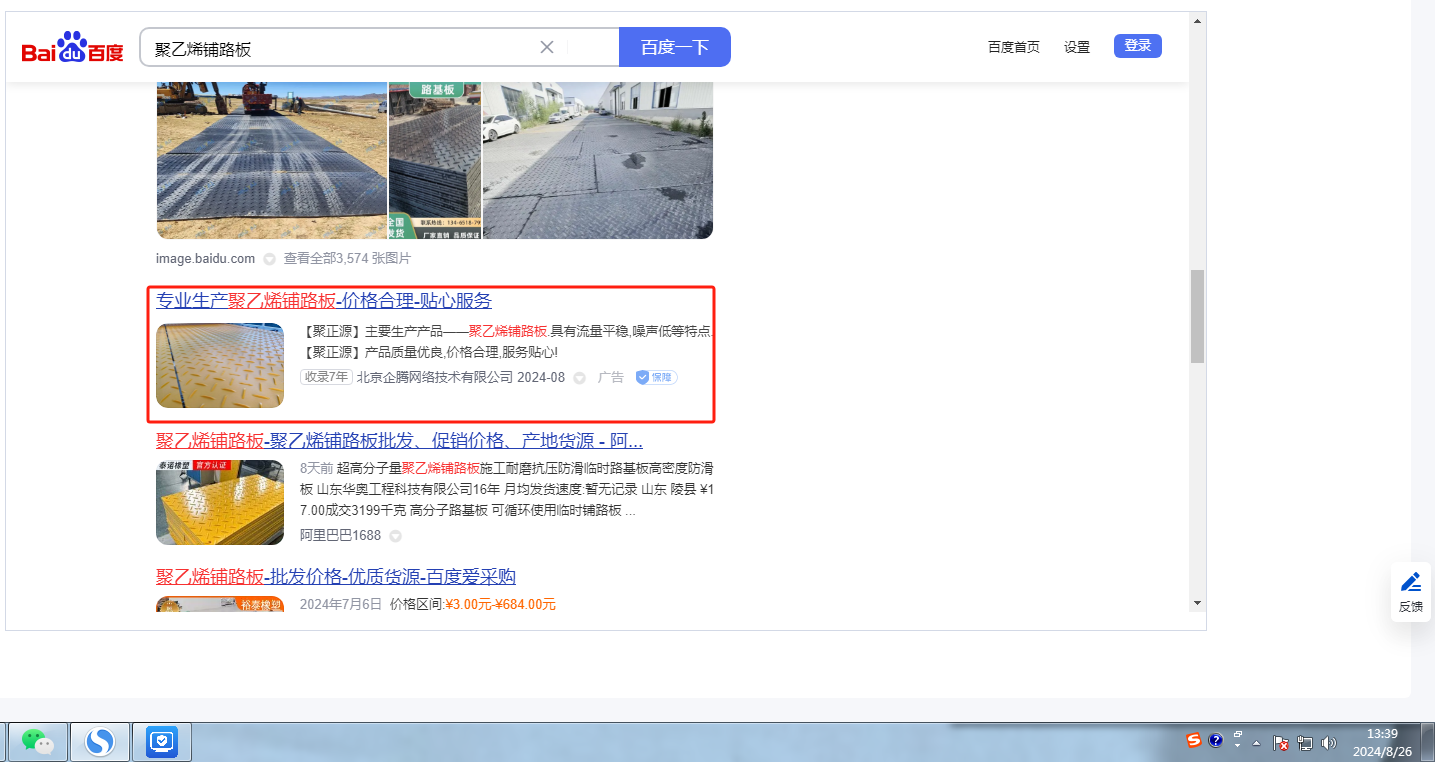Image resolution: width=1435 pixels, height=762 pixels.
Task: Click the 百度一下 search button
Action: pyautogui.click(x=675, y=47)
